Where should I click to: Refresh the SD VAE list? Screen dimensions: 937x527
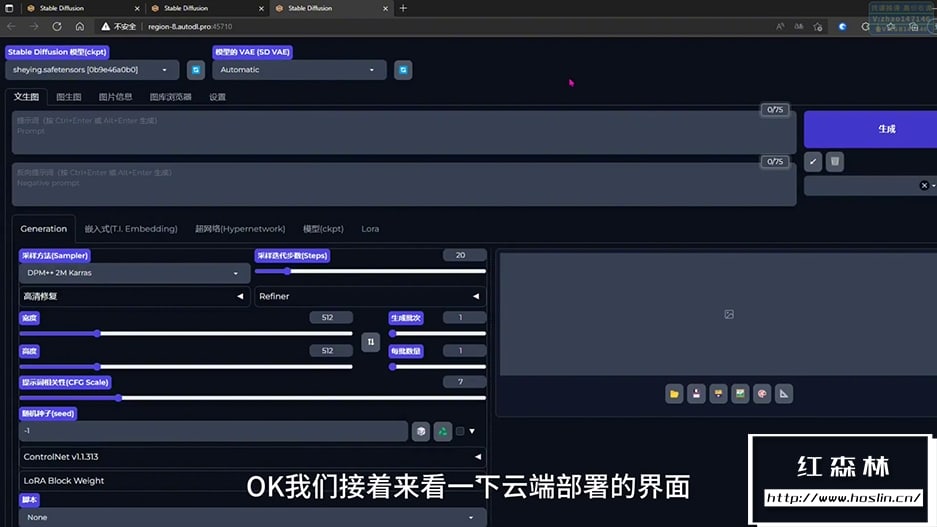(x=403, y=70)
